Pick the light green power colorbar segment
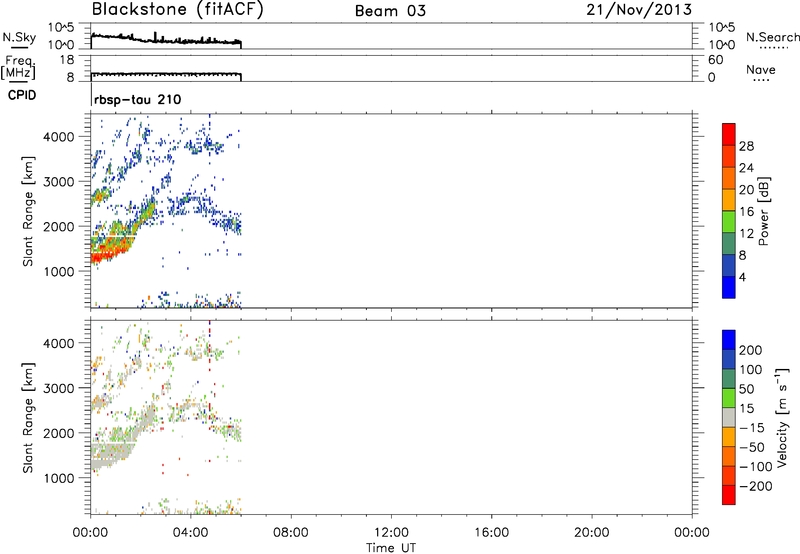 [729, 221]
